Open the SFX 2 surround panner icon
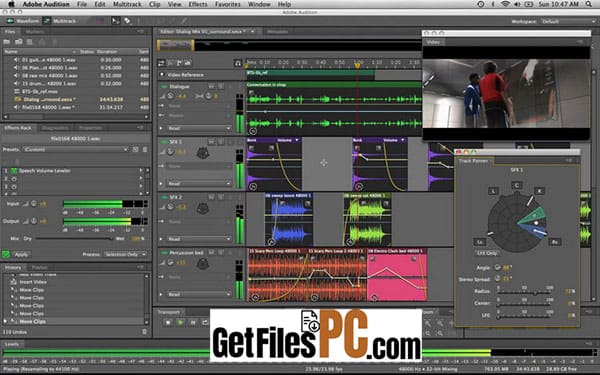Viewport: 600px width, 375px height. (x=202, y=209)
